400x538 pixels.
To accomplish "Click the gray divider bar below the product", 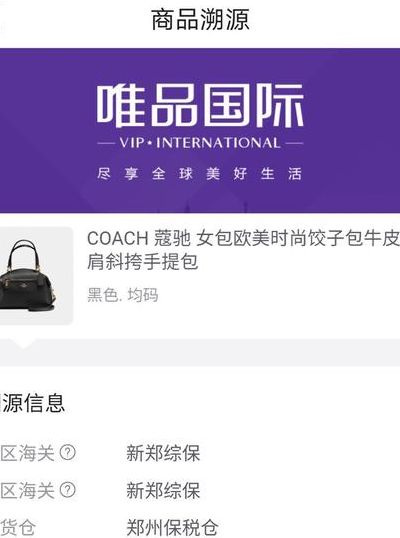I will tap(200, 352).
